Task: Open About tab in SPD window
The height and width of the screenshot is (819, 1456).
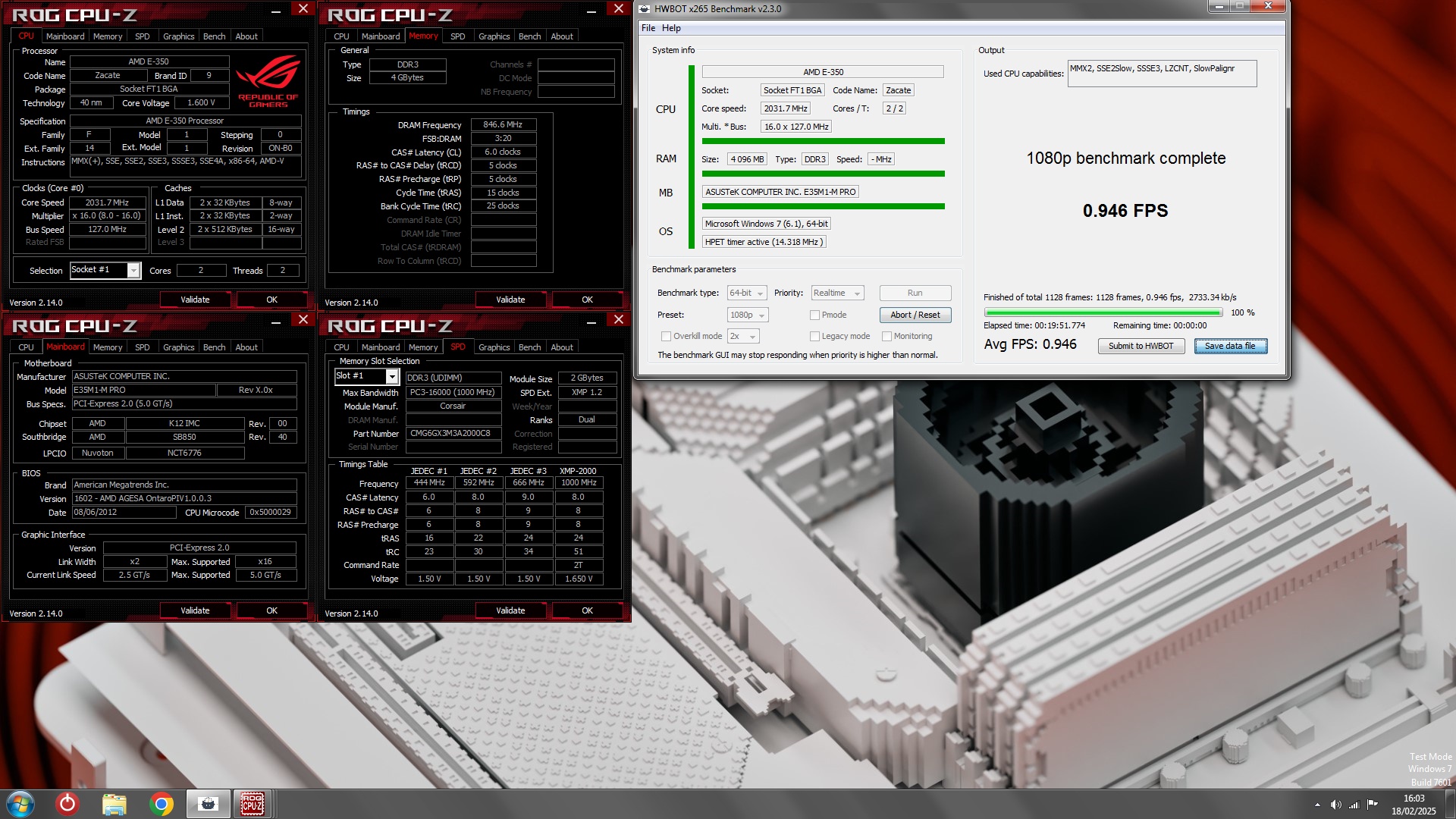Action: click(x=562, y=347)
